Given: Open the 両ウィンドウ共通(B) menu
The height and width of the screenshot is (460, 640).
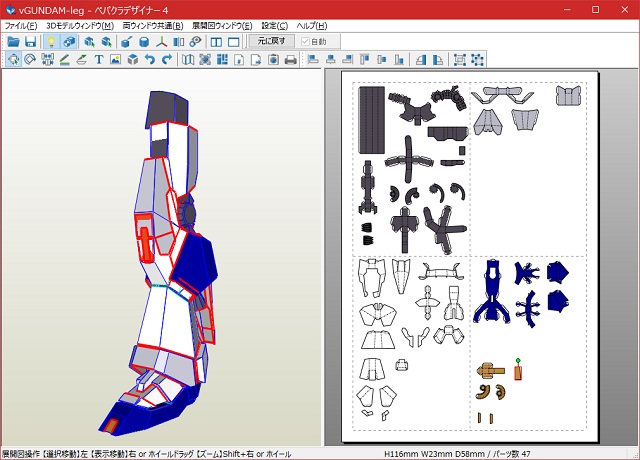Looking at the screenshot, I should pyautogui.click(x=153, y=26).
